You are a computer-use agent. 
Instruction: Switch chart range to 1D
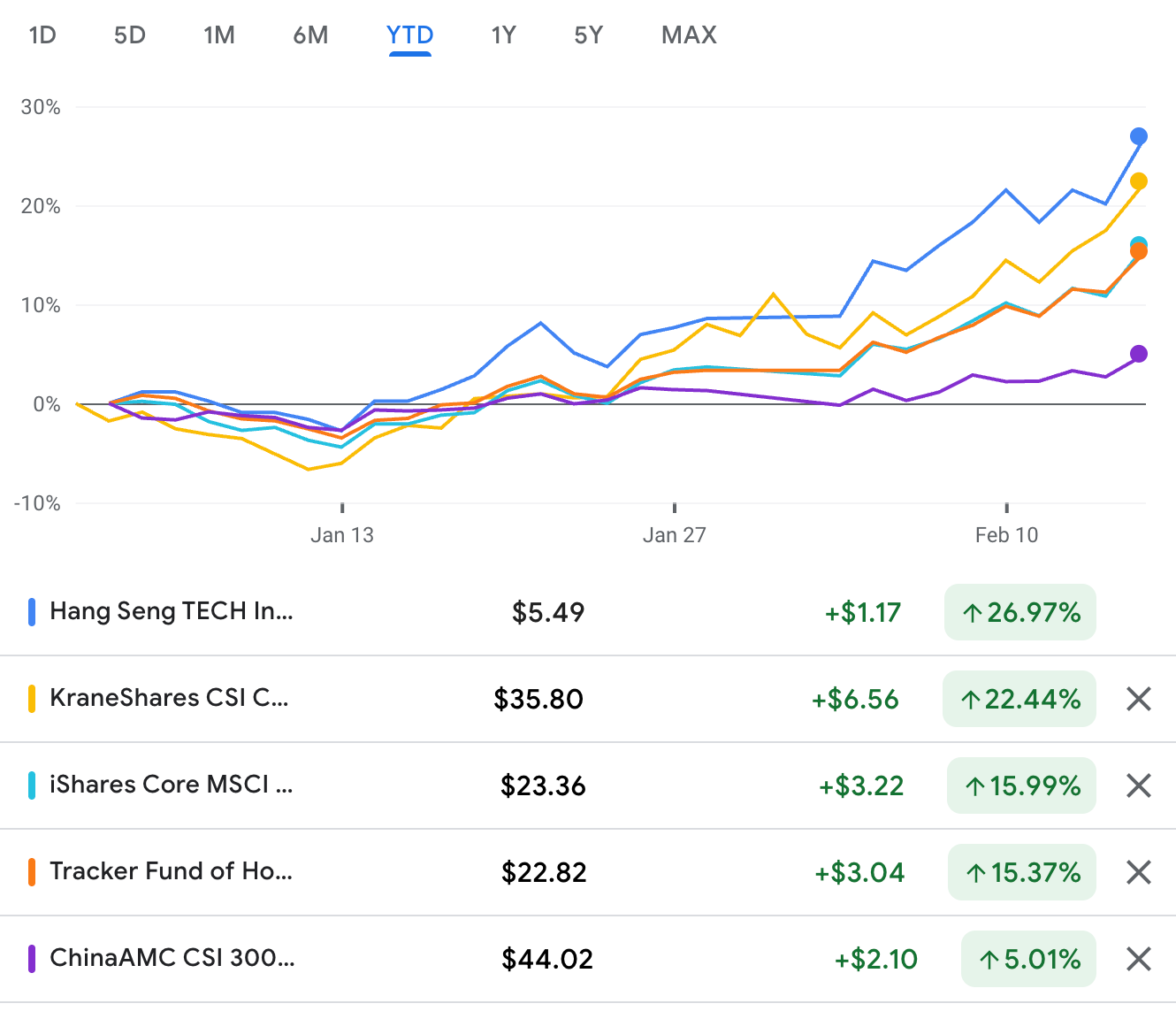tap(42, 35)
